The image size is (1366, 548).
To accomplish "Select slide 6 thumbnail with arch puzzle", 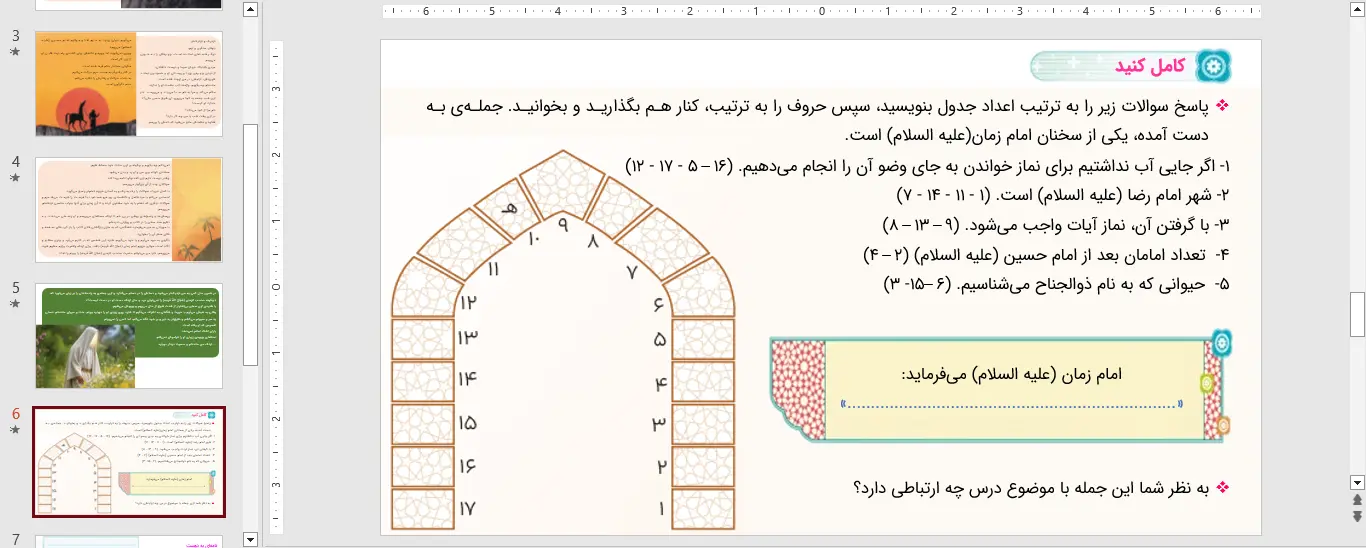I will 129,461.
